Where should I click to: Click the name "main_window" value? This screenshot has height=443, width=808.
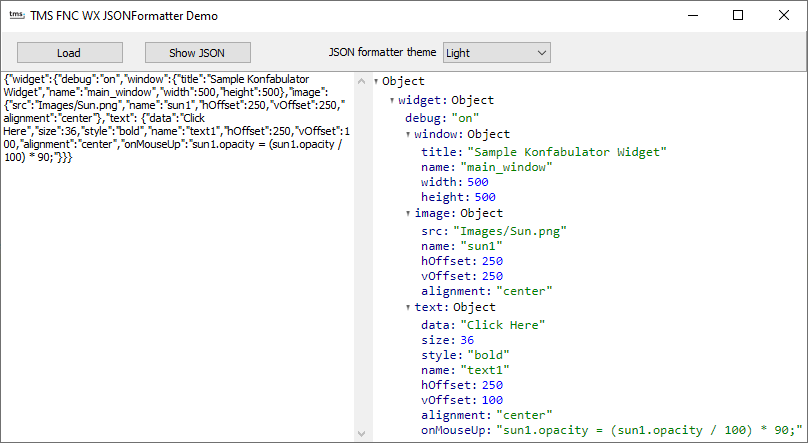506,167
